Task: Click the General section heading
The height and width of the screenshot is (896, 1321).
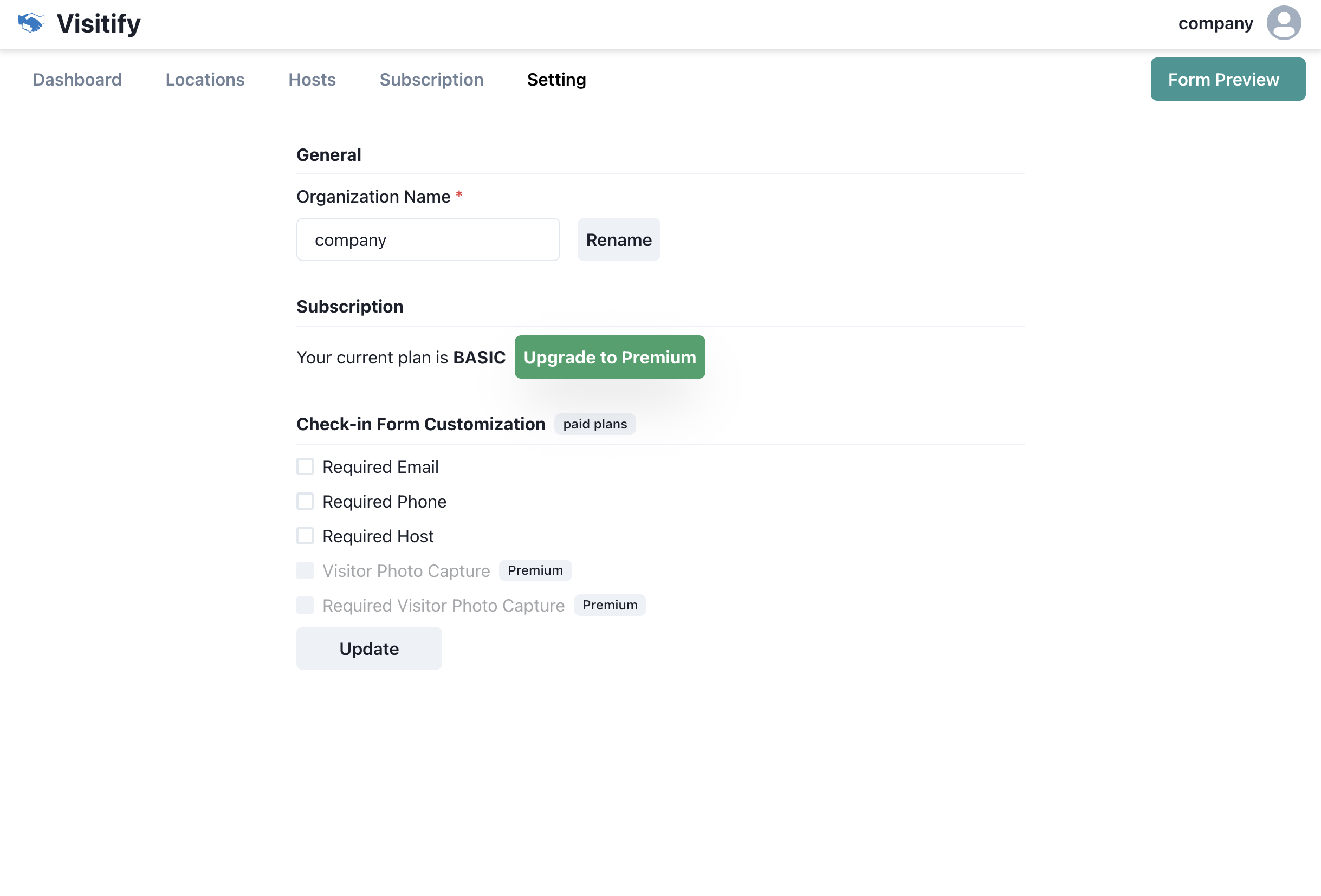Action: (329, 154)
